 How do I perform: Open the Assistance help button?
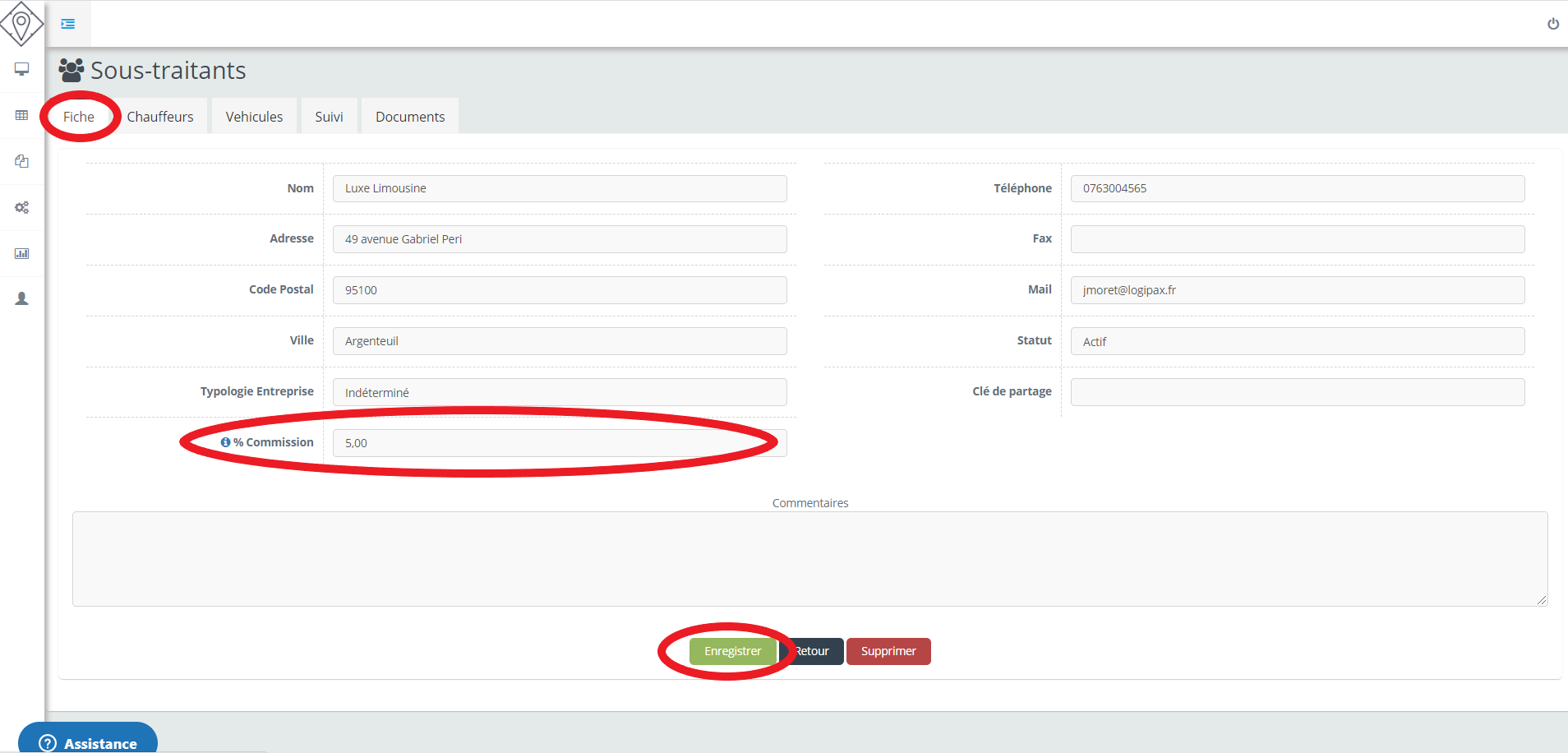pos(88,740)
